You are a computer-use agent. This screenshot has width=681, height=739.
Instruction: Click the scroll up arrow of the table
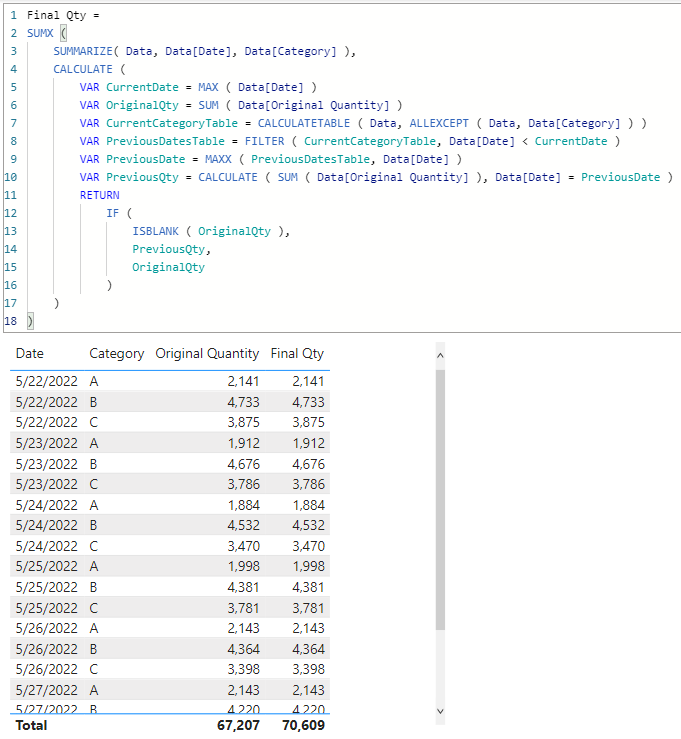click(x=440, y=356)
